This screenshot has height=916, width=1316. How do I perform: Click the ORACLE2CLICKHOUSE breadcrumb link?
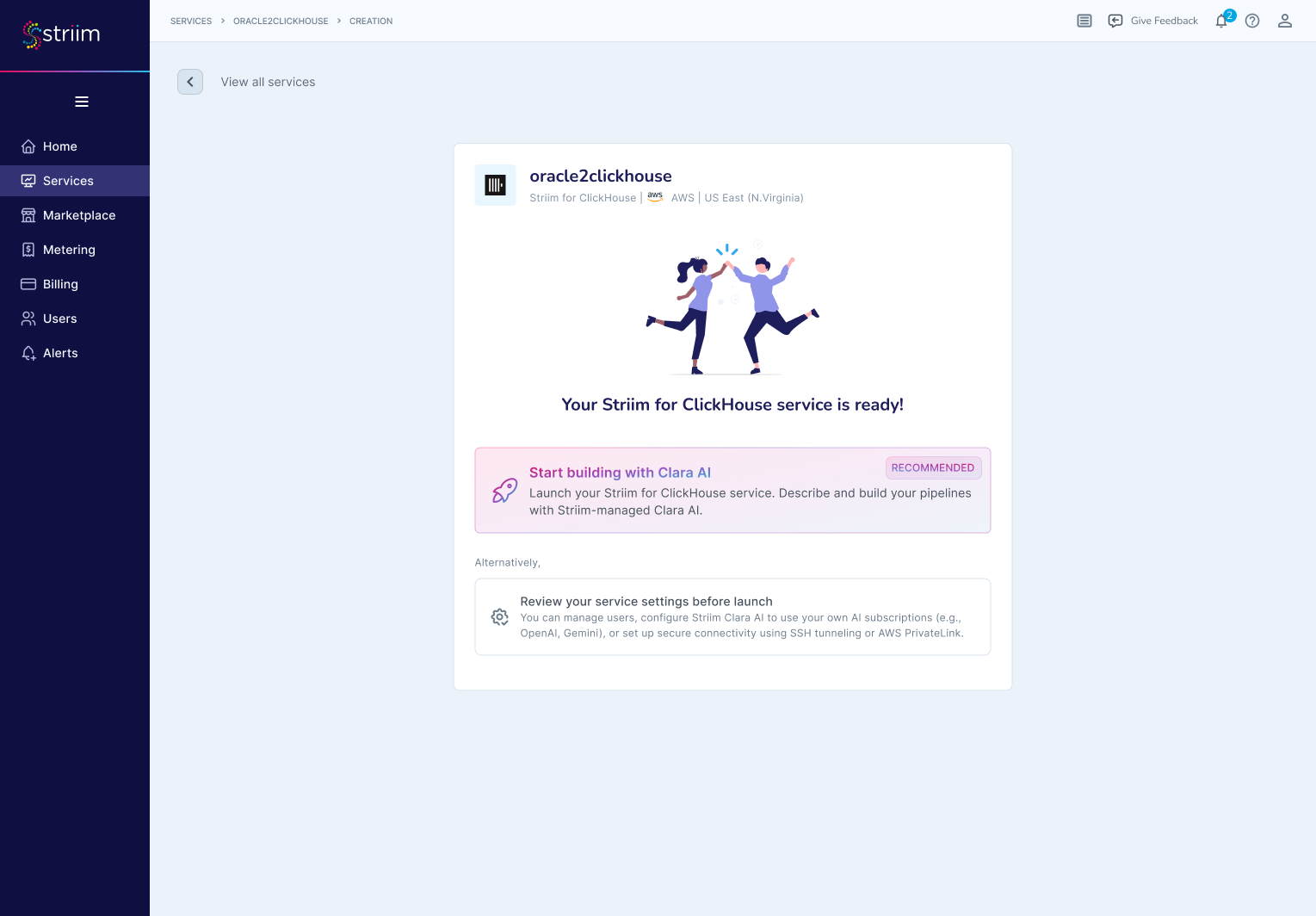[x=281, y=22]
